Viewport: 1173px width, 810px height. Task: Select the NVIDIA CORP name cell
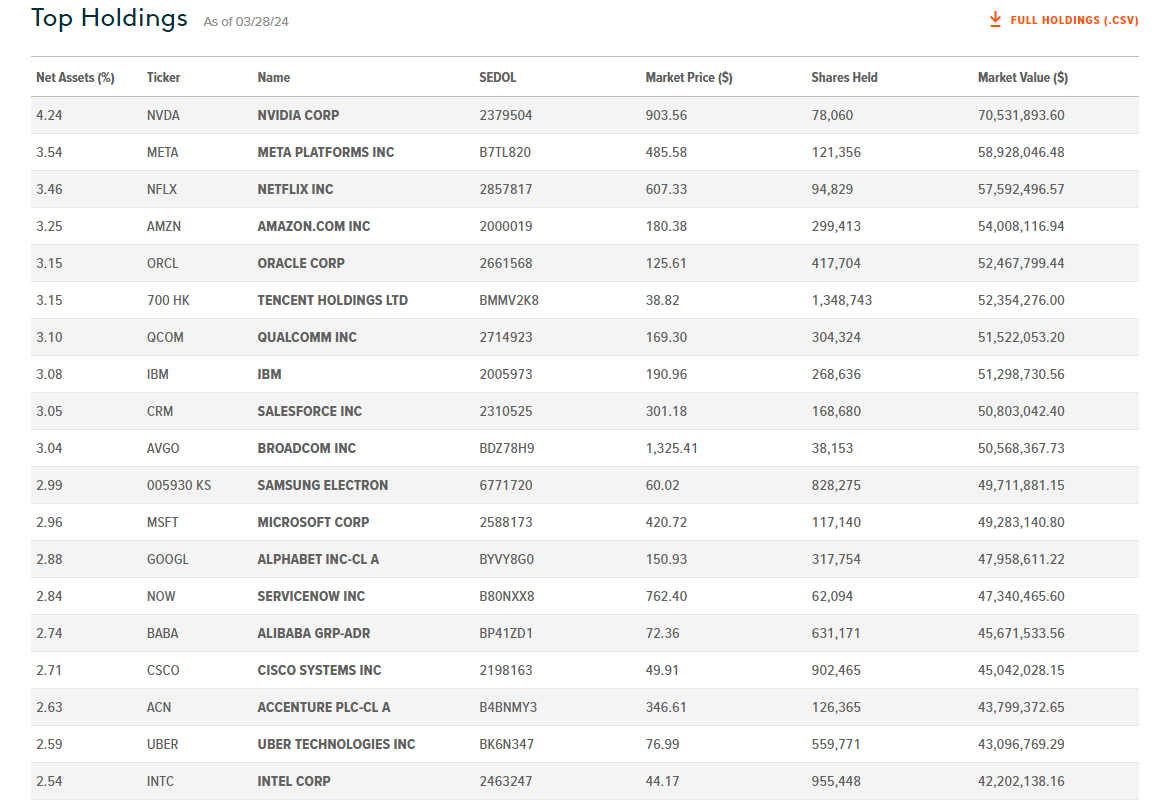(298, 115)
